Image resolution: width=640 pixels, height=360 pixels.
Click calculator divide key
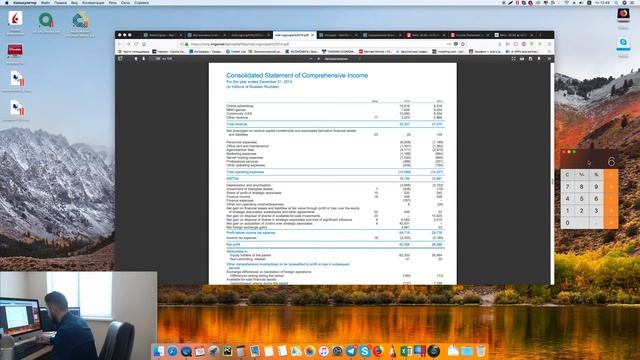point(611,175)
